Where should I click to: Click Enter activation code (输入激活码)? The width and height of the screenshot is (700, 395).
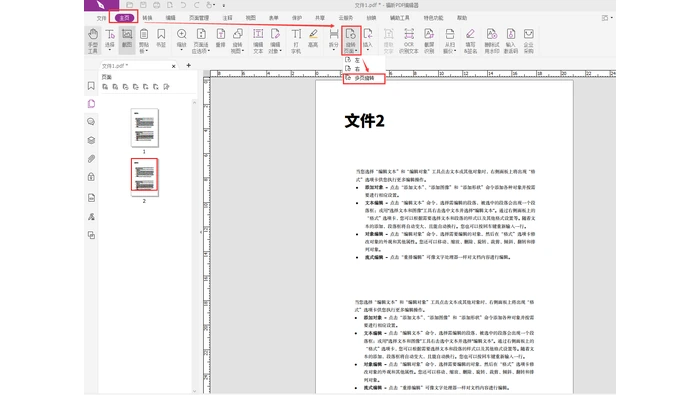511,41
